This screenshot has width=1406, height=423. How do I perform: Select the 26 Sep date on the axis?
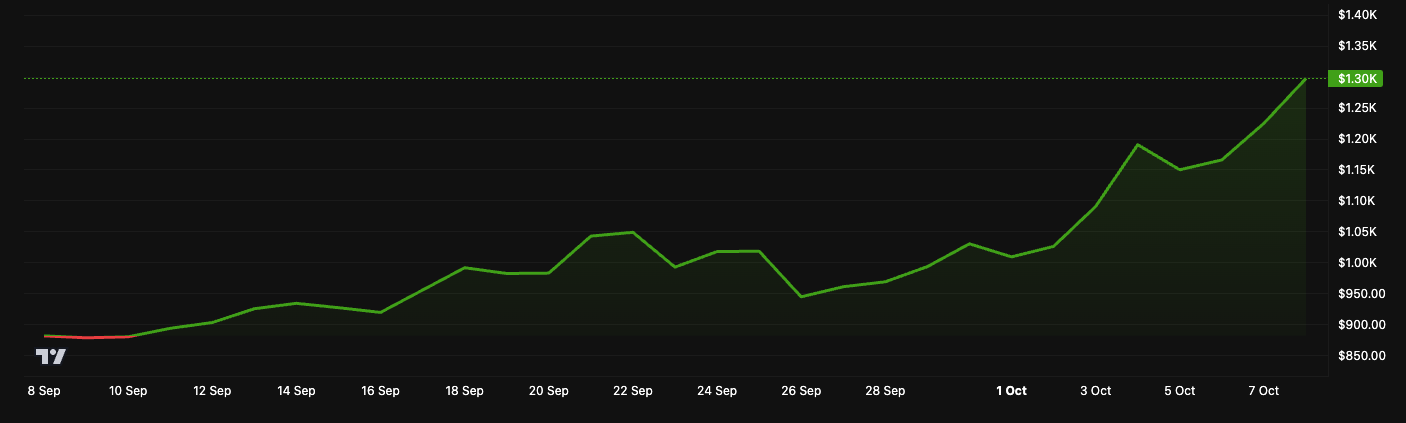[800, 391]
